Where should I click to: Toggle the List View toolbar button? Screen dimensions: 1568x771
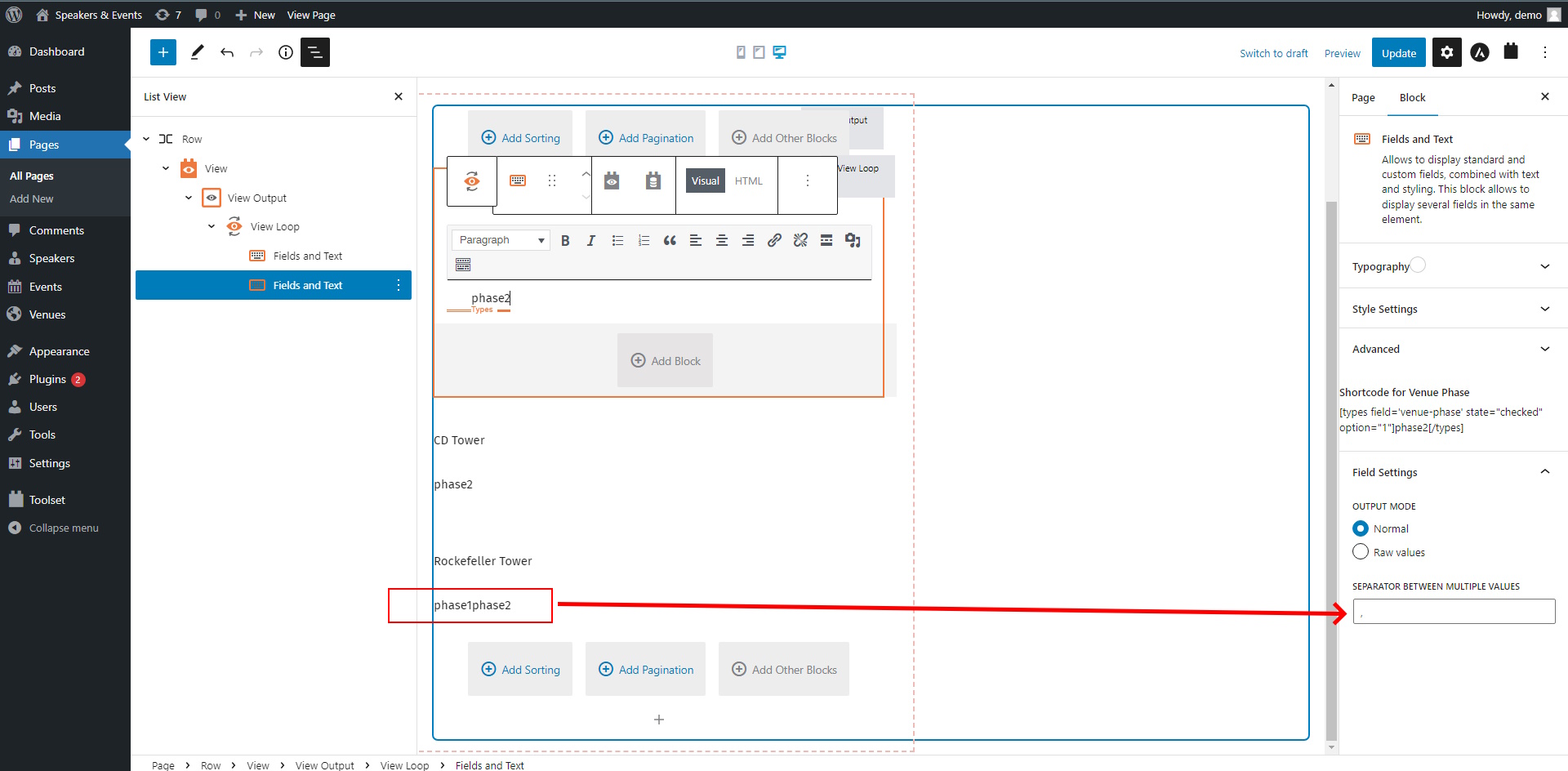pos(315,52)
